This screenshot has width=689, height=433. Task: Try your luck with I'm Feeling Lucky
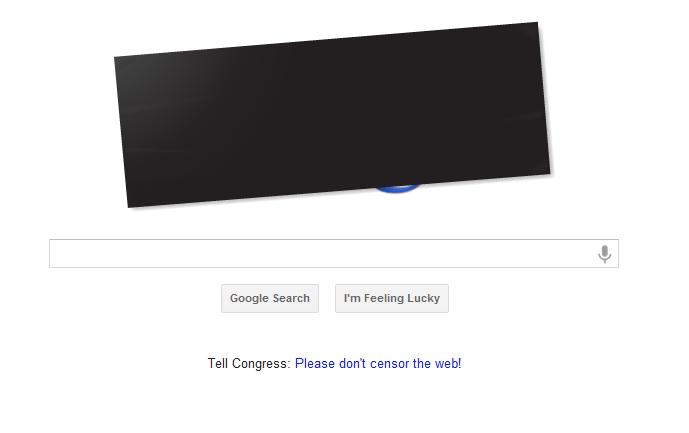click(392, 298)
